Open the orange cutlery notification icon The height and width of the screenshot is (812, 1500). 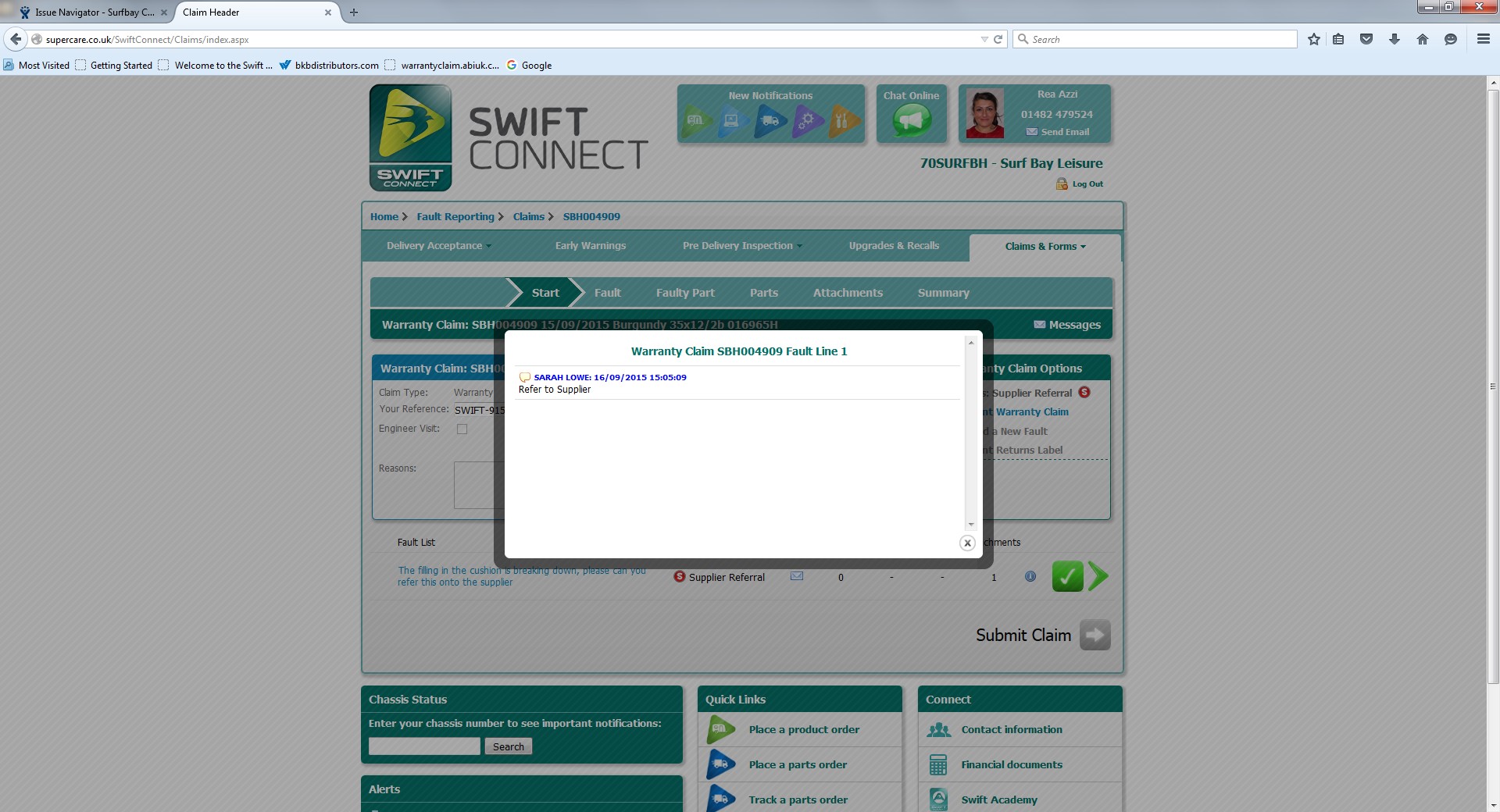click(844, 121)
